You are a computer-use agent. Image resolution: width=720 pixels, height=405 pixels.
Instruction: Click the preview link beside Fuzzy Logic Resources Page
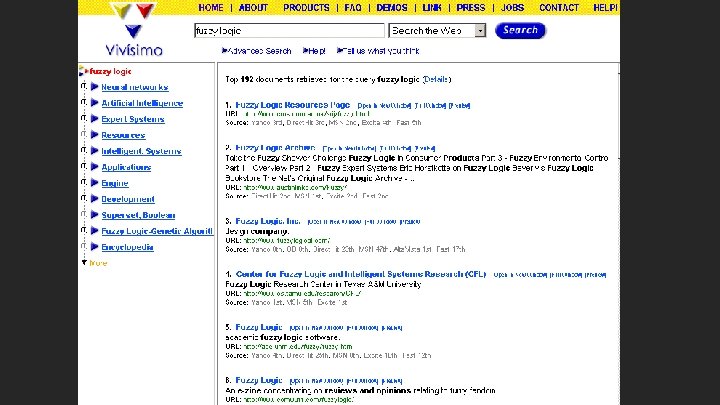pyautogui.click(x=459, y=106)
